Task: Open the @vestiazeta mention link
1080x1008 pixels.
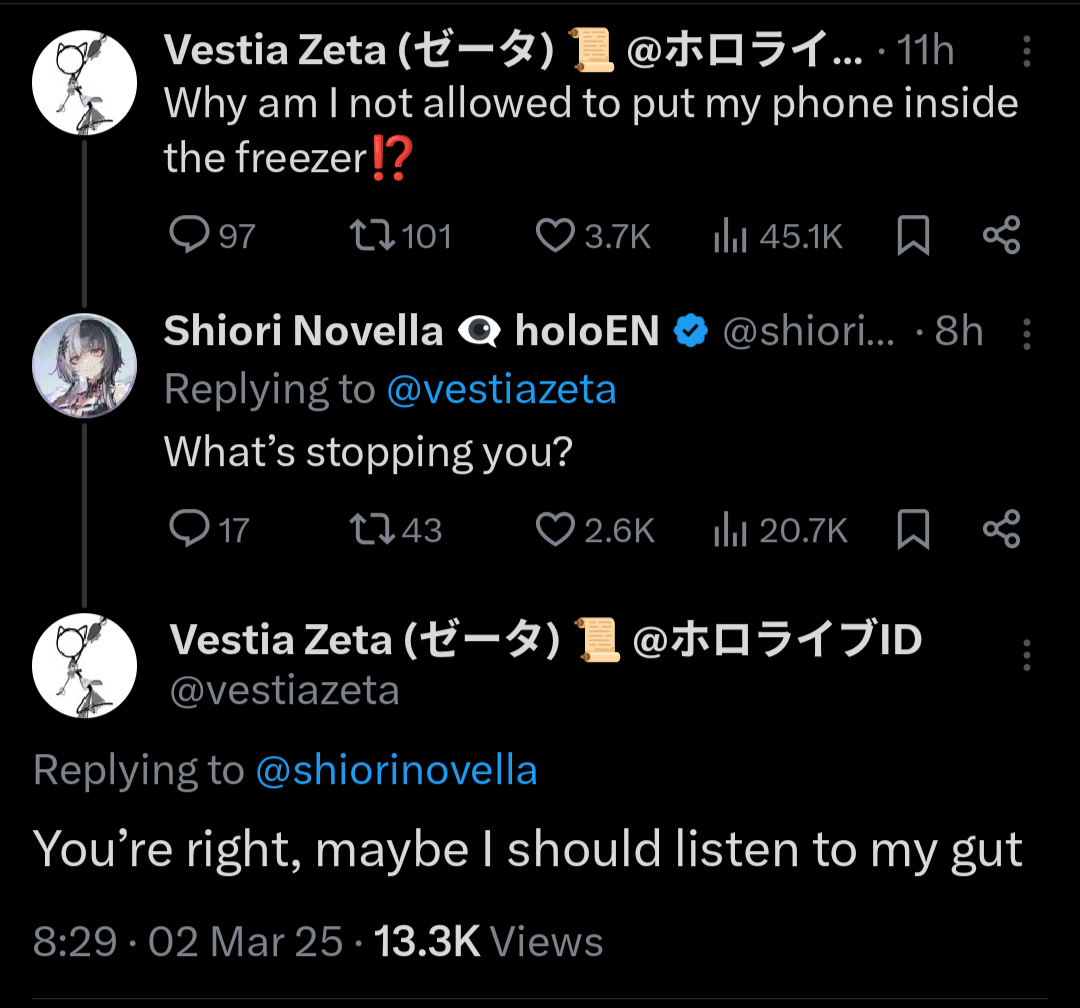Action: click(x=501, y=389)
